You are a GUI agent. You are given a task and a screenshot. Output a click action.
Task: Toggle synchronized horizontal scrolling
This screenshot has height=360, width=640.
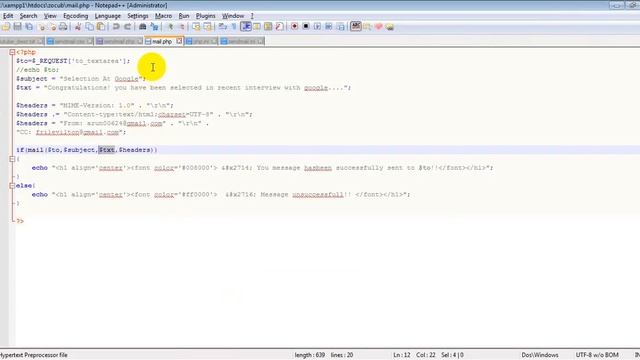click(x=208, y=27)
